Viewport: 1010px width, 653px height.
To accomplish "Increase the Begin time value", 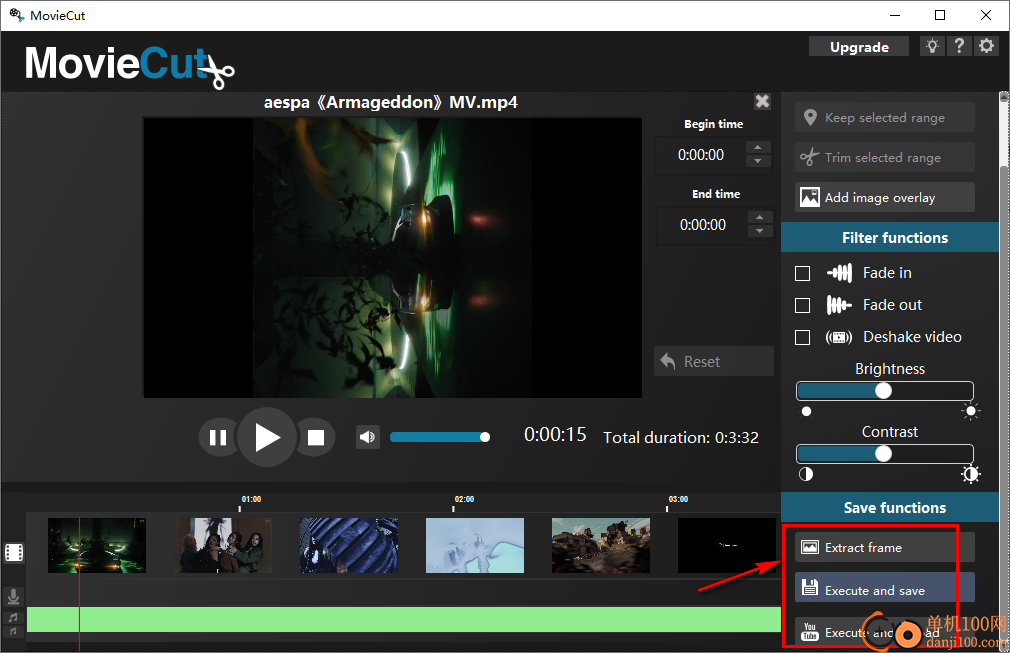I will pyautogui.click(x=758, y=147).
